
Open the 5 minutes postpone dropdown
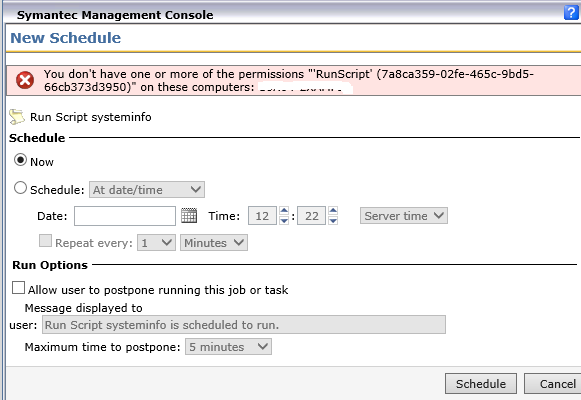(228, 347)
